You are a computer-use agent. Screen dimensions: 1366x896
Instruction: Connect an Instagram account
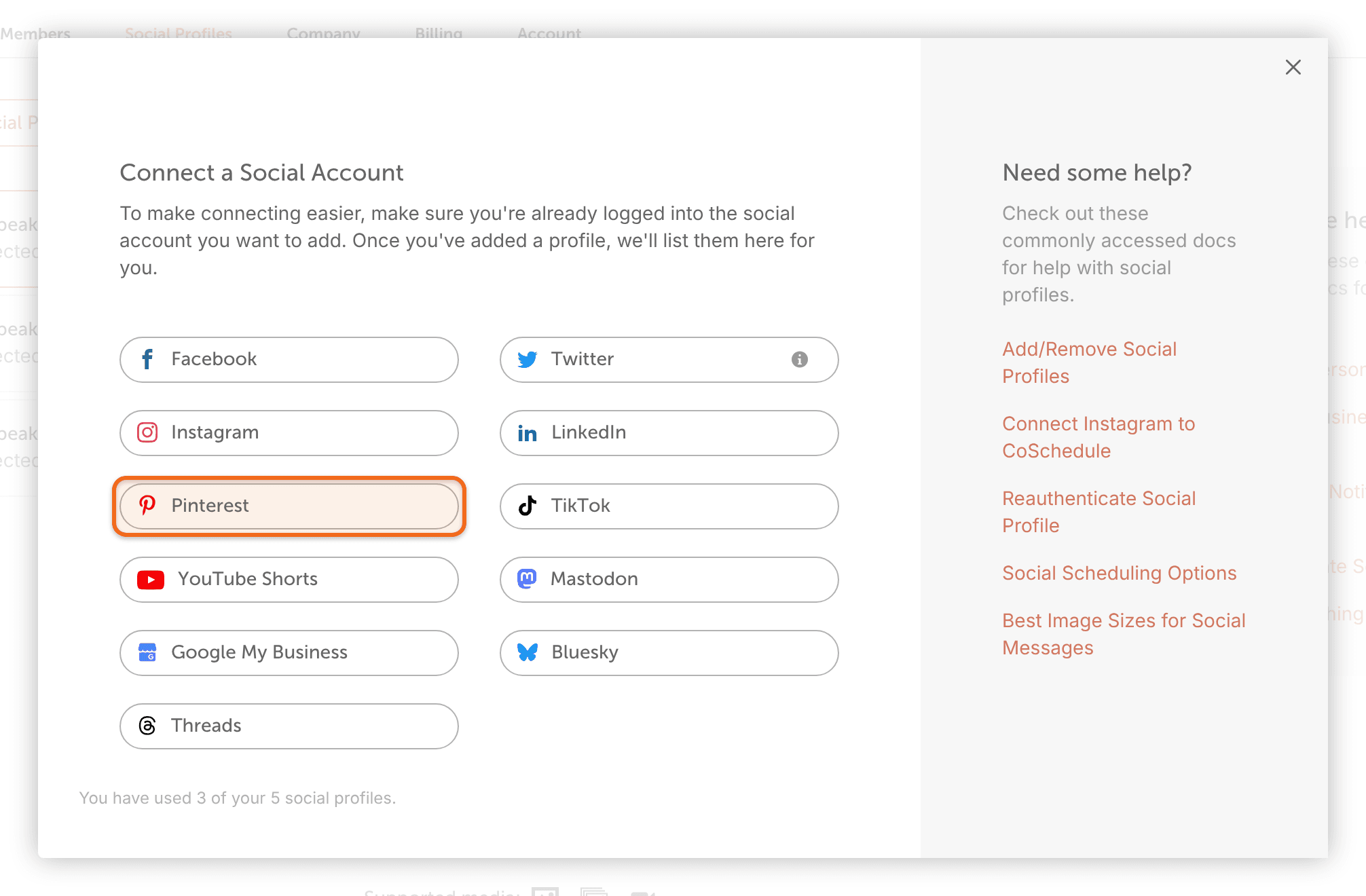(x=289, y=433)
